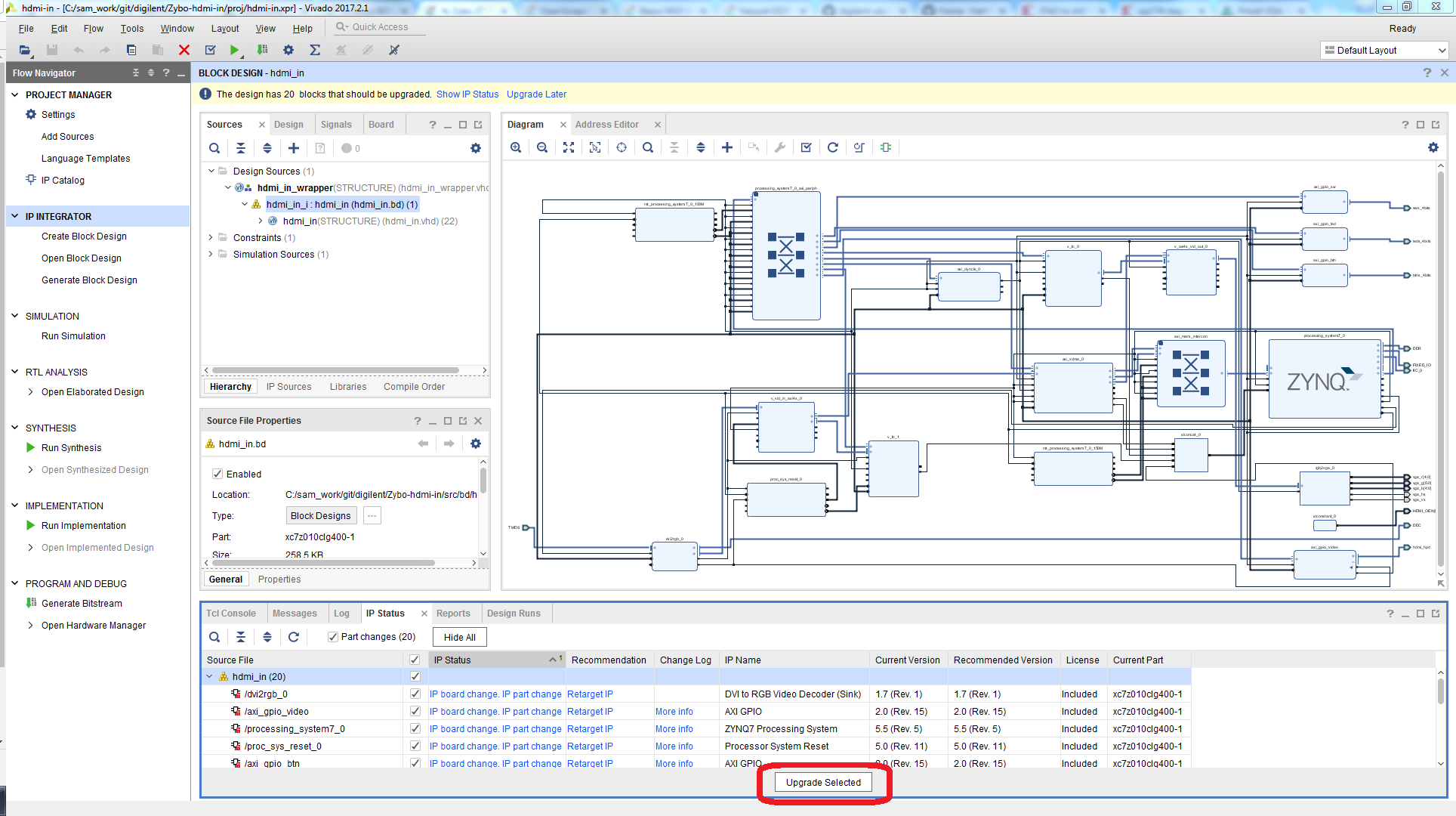The width and height of the screenshot is (1456, 816).
Task: Click the Upgrade Later link
Action: tap(536, 94)
